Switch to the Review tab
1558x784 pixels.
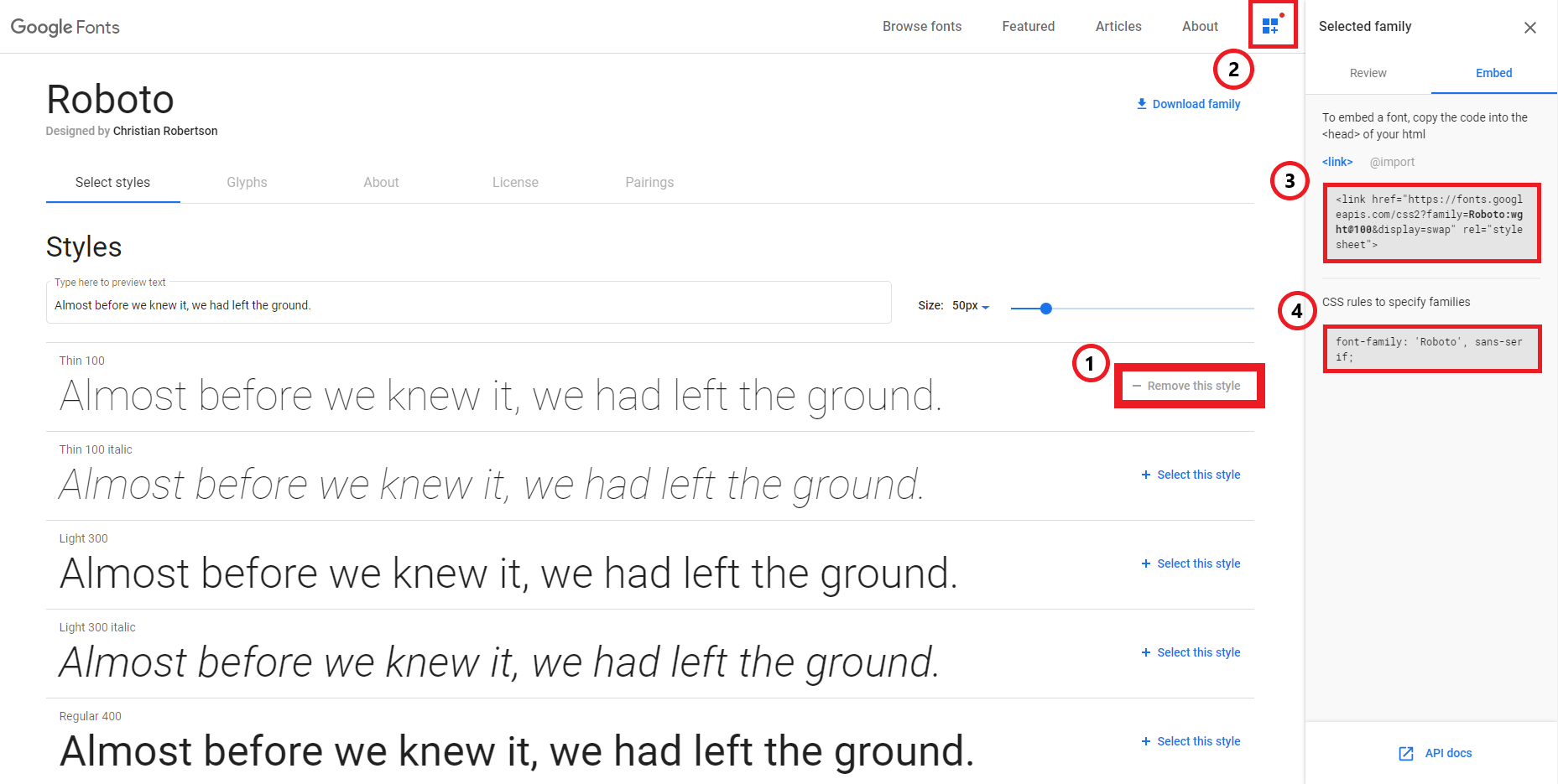click(1368, 73)
